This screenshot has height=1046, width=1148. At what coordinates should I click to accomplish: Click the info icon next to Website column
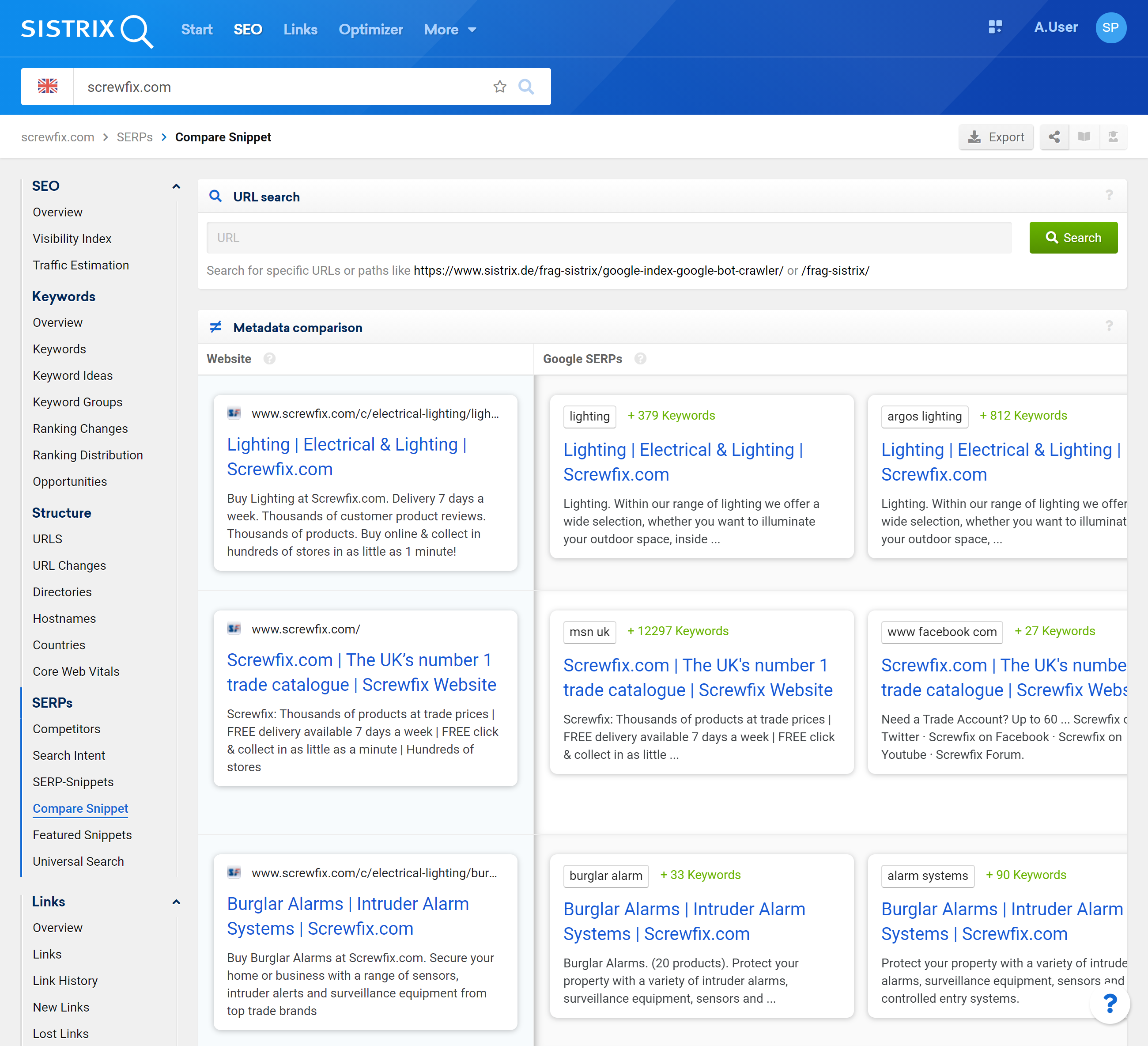click(269, 358)
